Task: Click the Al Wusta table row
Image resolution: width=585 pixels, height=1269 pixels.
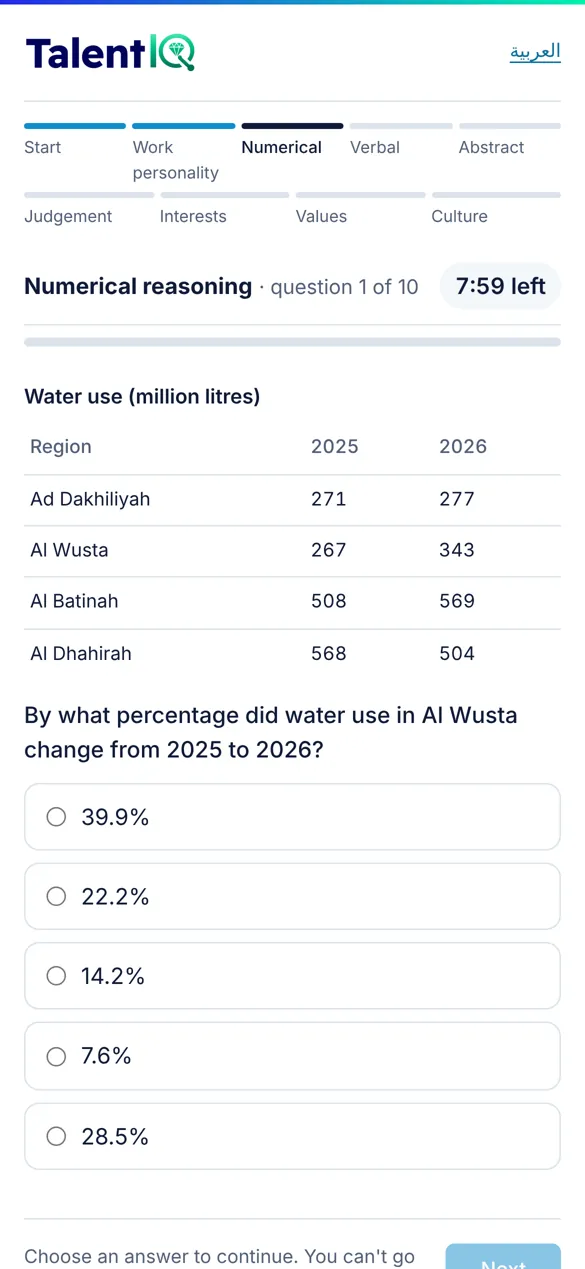Action: tap(292, 551)
